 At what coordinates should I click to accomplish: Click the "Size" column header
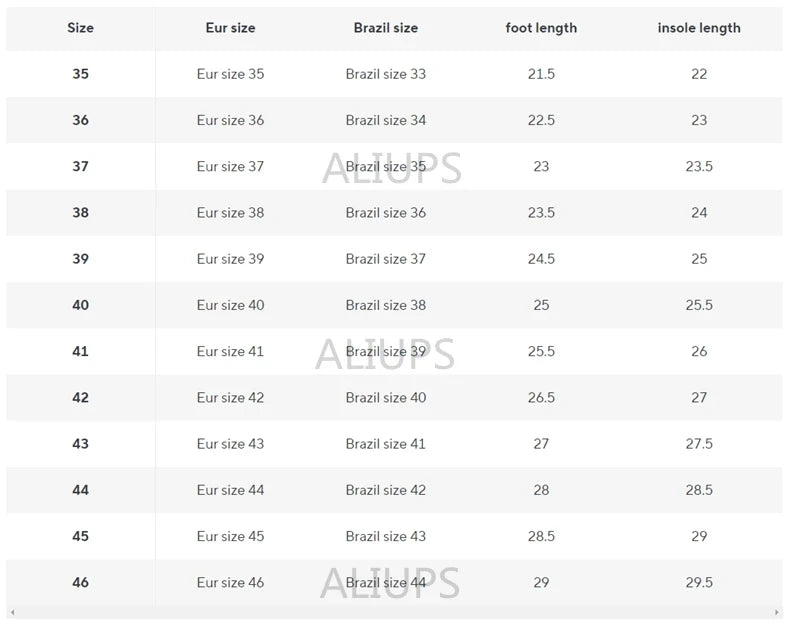pyautogui.click(x=80, y=28)
